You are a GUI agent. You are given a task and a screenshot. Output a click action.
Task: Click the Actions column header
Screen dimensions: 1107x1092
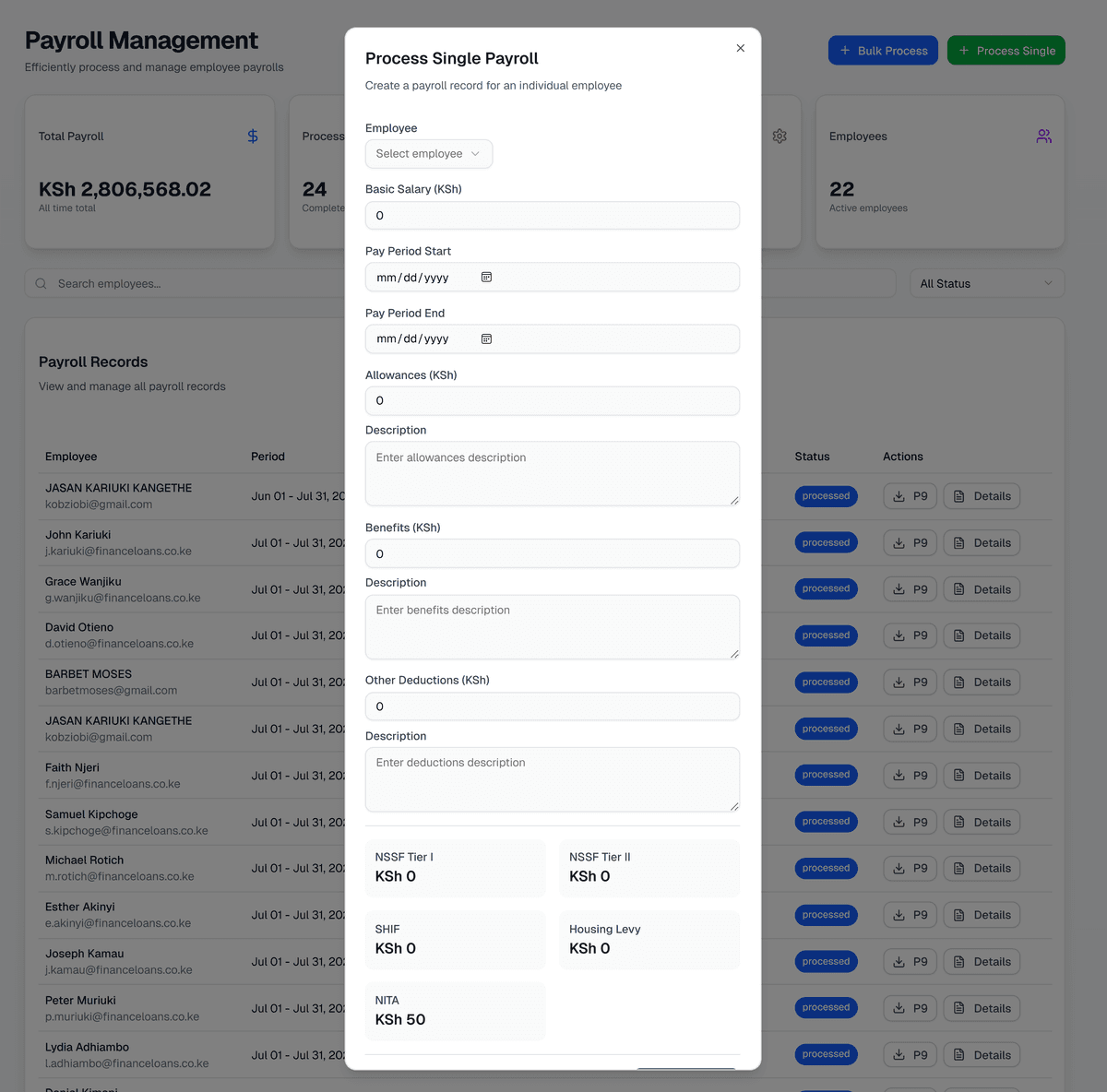tap(902, 457)
